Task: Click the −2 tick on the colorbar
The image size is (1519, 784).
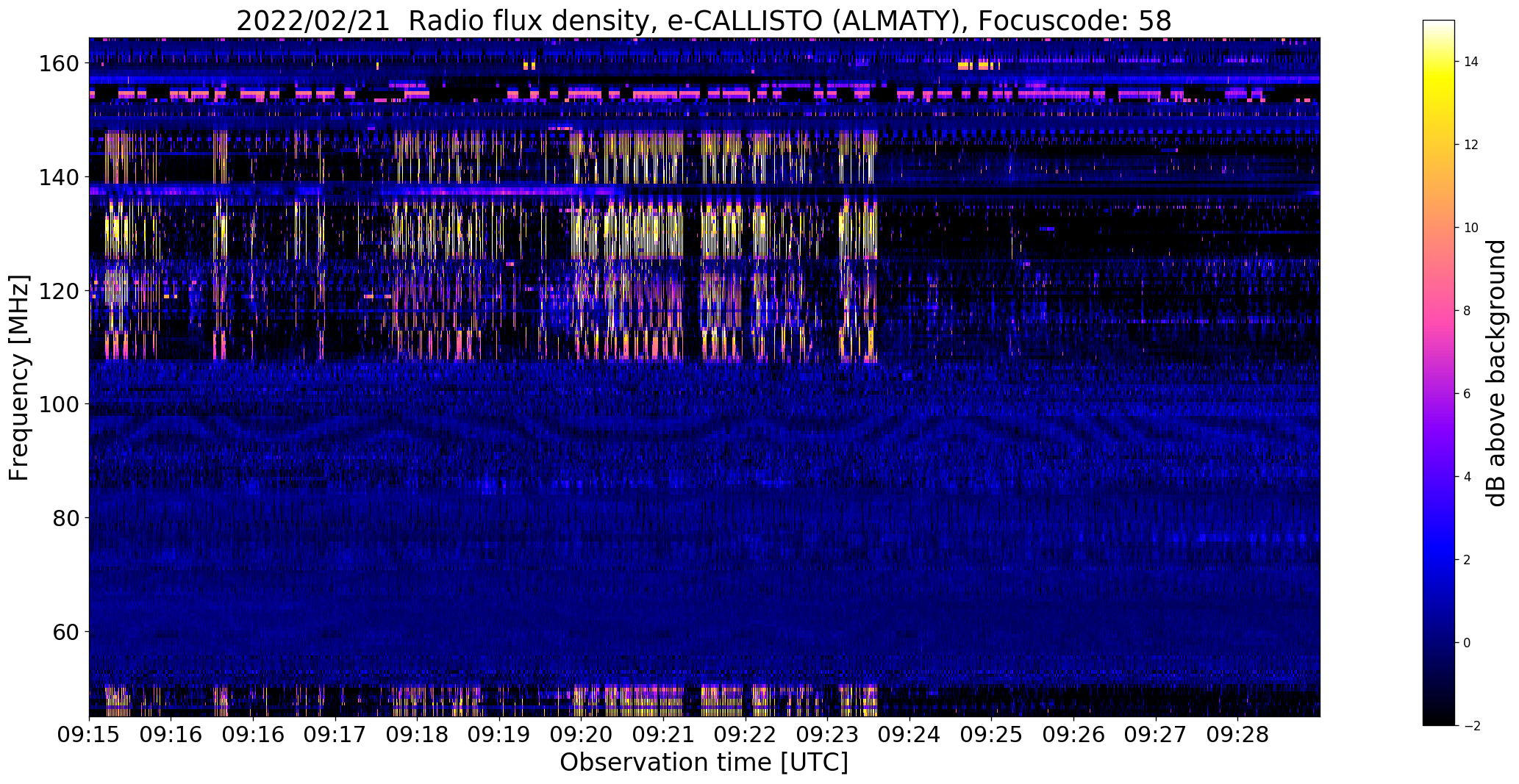Action: point(1471,726)
